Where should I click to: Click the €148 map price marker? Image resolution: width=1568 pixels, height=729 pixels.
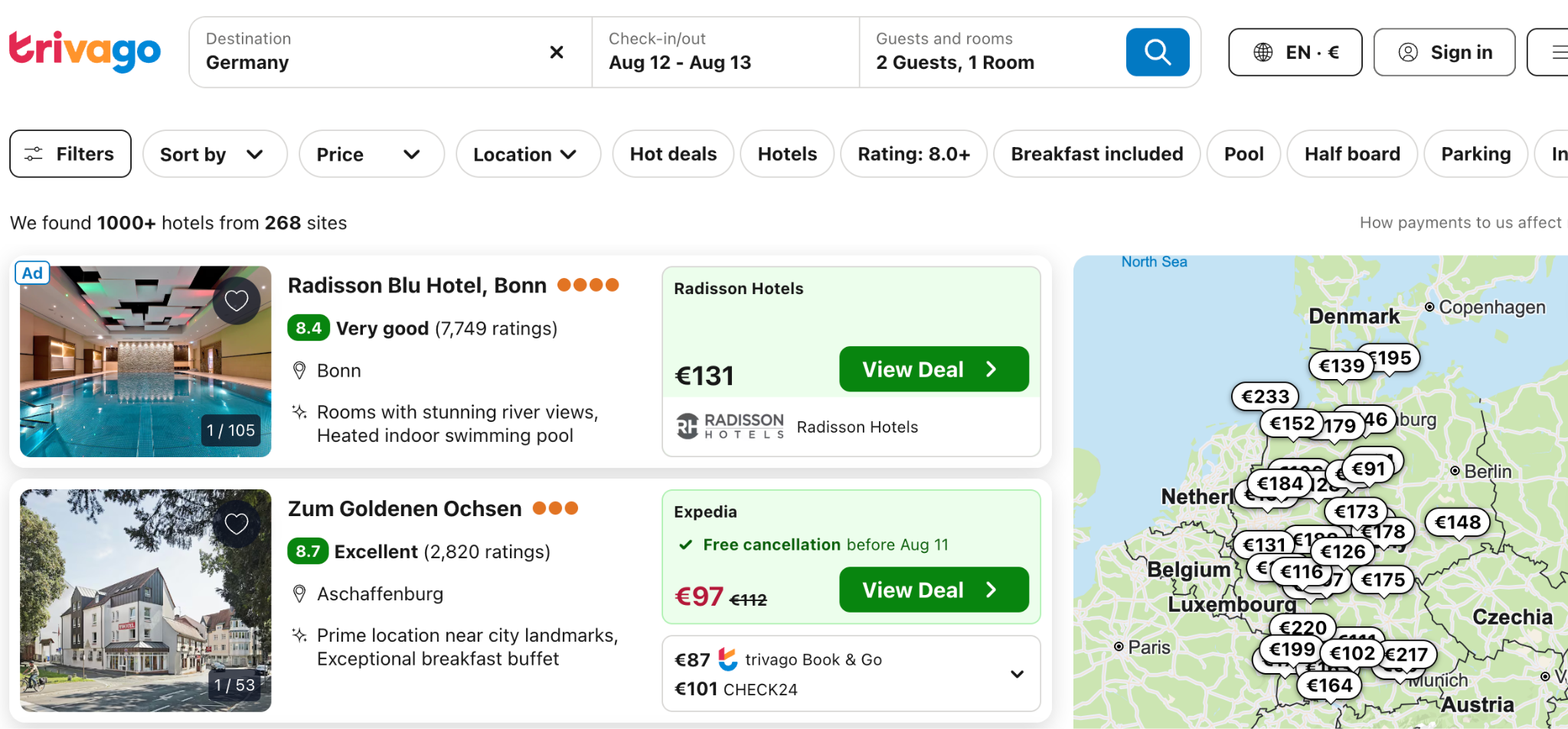(x=1458, y=522)
